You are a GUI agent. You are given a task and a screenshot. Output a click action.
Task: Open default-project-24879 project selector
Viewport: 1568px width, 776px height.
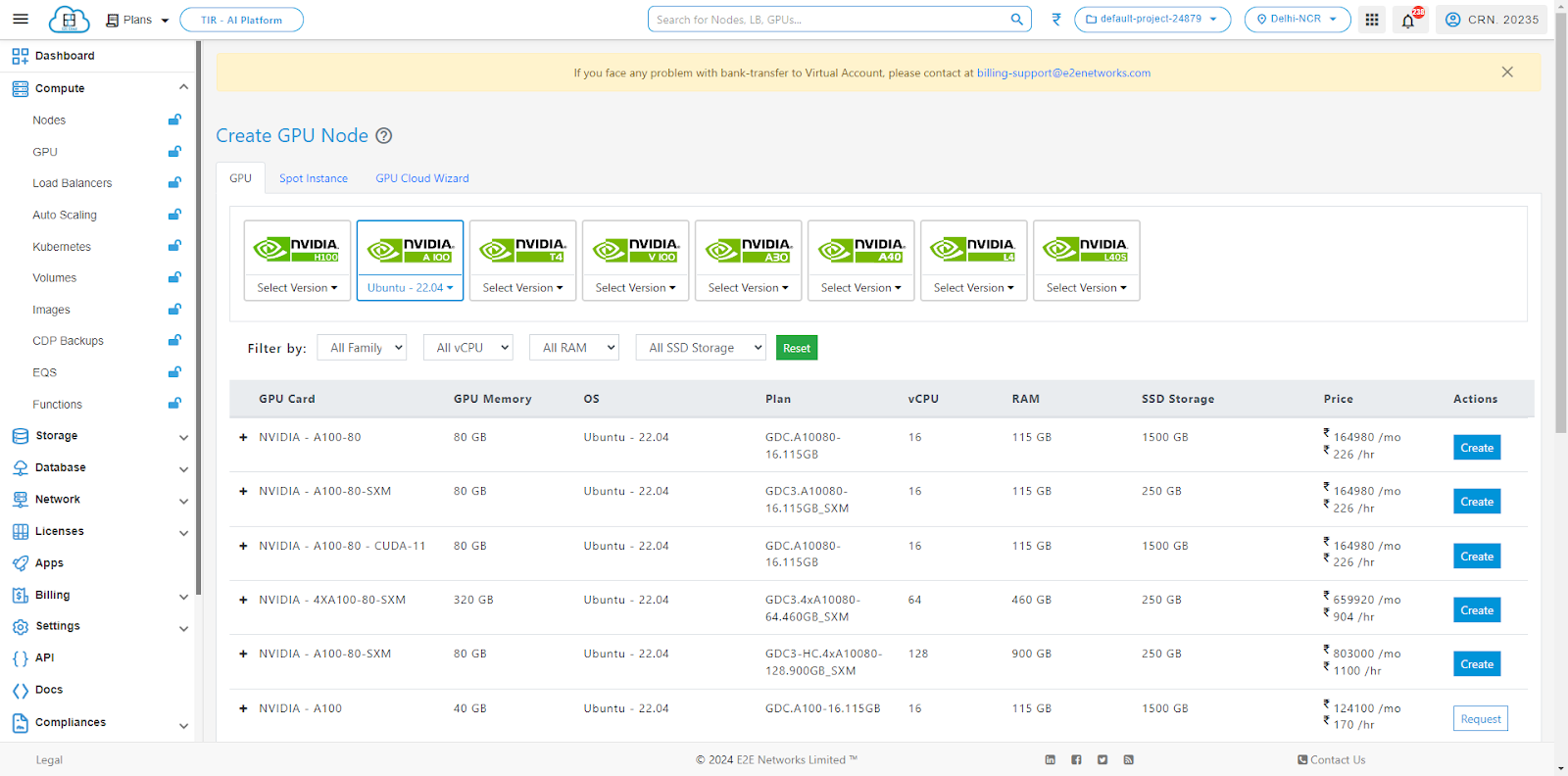[x=1152, y=20]
